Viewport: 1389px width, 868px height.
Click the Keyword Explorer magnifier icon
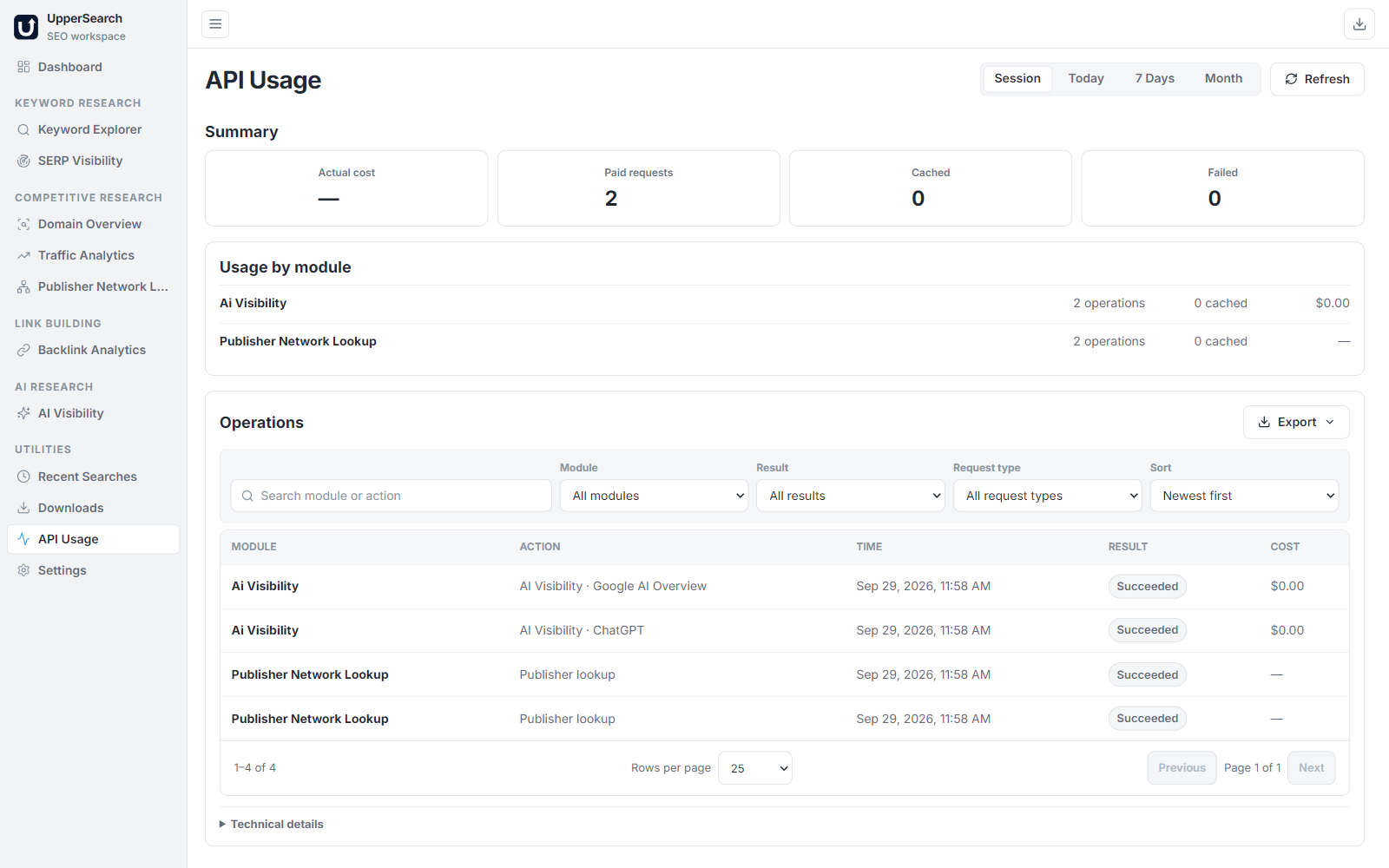pos(23,129)
